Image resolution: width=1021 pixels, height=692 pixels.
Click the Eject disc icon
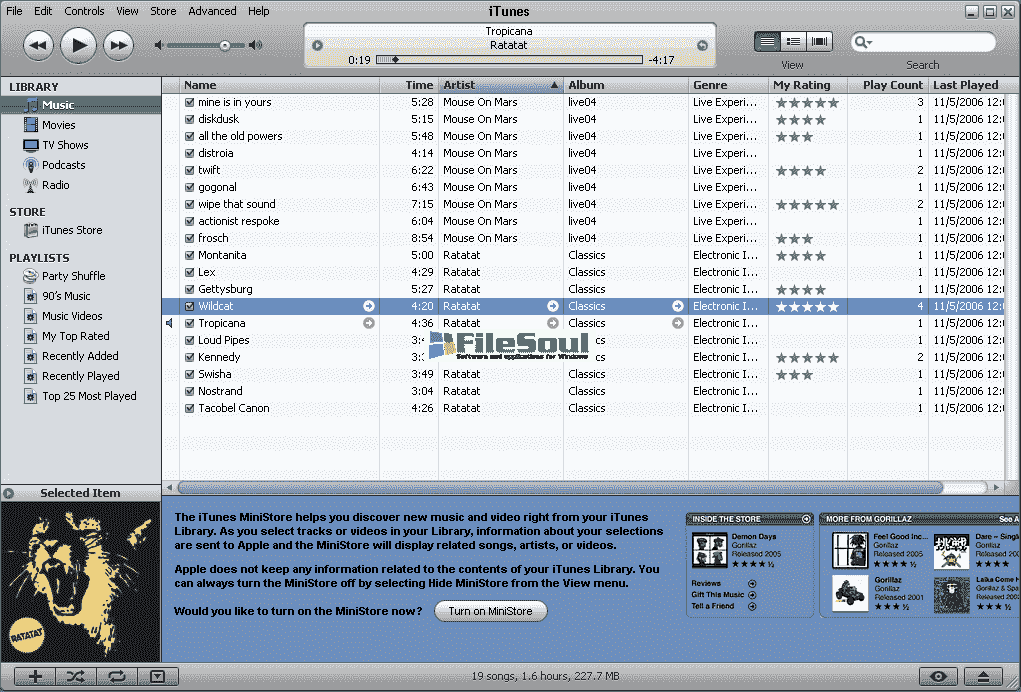click(983, 677)
